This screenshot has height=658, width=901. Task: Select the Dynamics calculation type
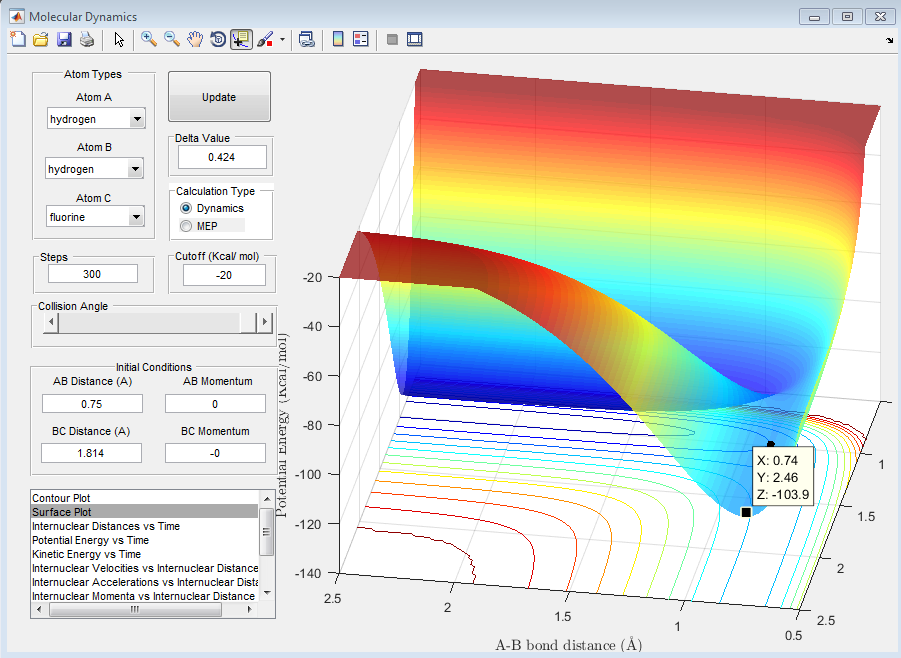click(x=186, y=208)
